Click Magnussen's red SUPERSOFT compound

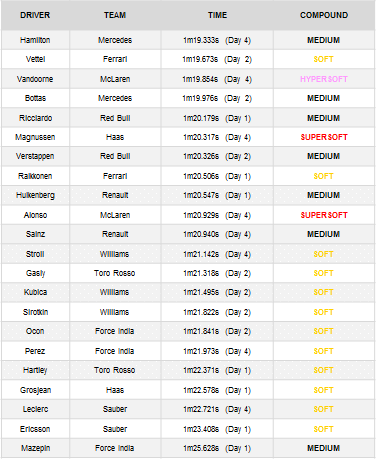click(x=324, y=137)
